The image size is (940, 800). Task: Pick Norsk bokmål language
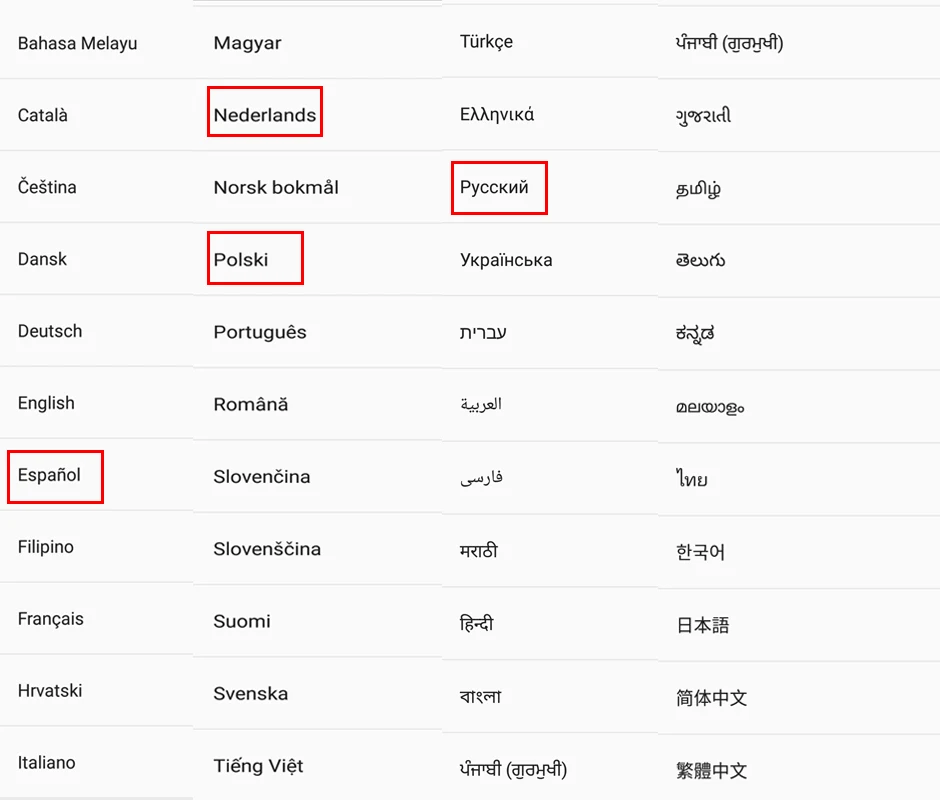276,187
